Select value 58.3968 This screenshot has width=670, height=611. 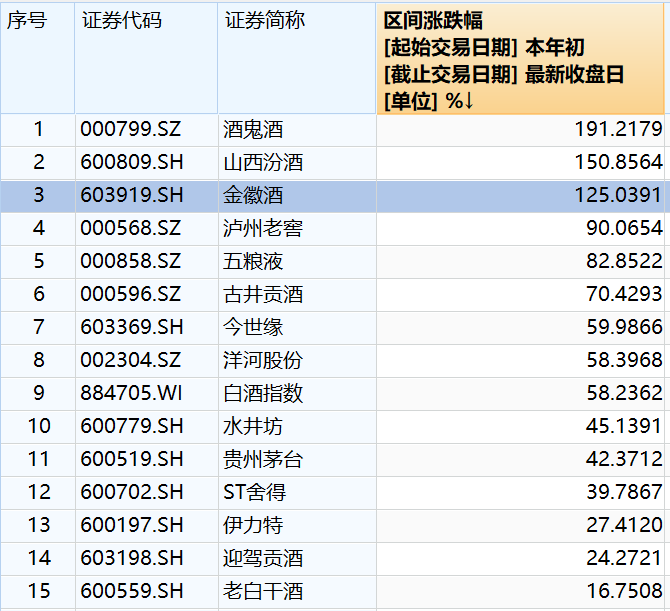(624, 360)
